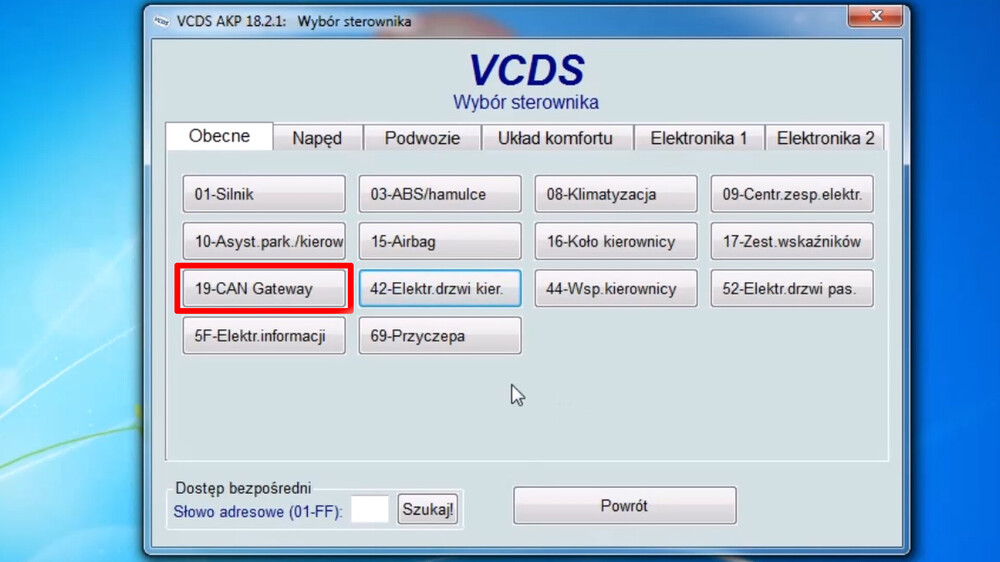The image size is (1000, 562).
Task: Open 44-Wsp.kierownicy module
Action: [615, 289]
